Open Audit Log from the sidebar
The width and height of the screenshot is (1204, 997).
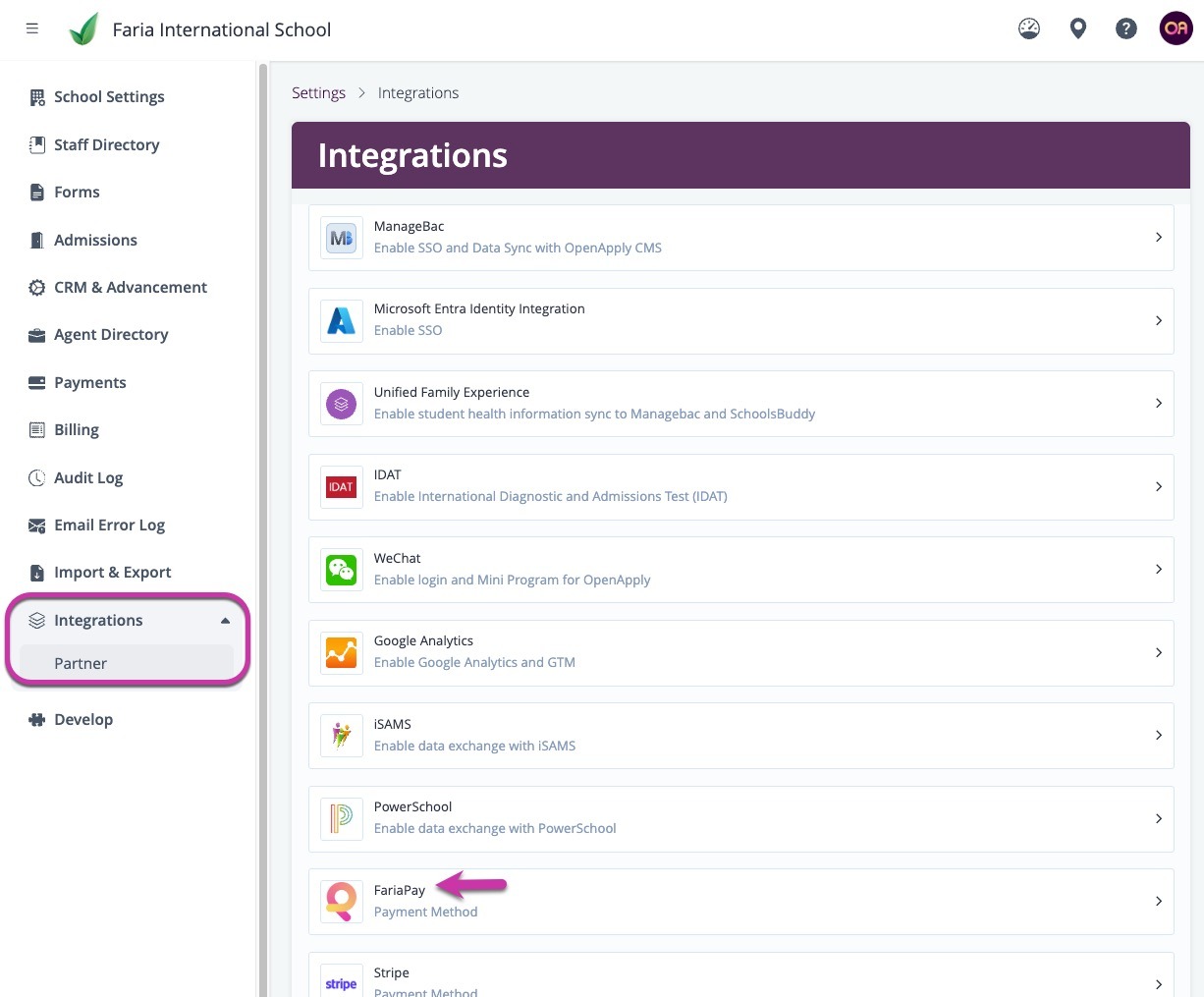point(88,478)
